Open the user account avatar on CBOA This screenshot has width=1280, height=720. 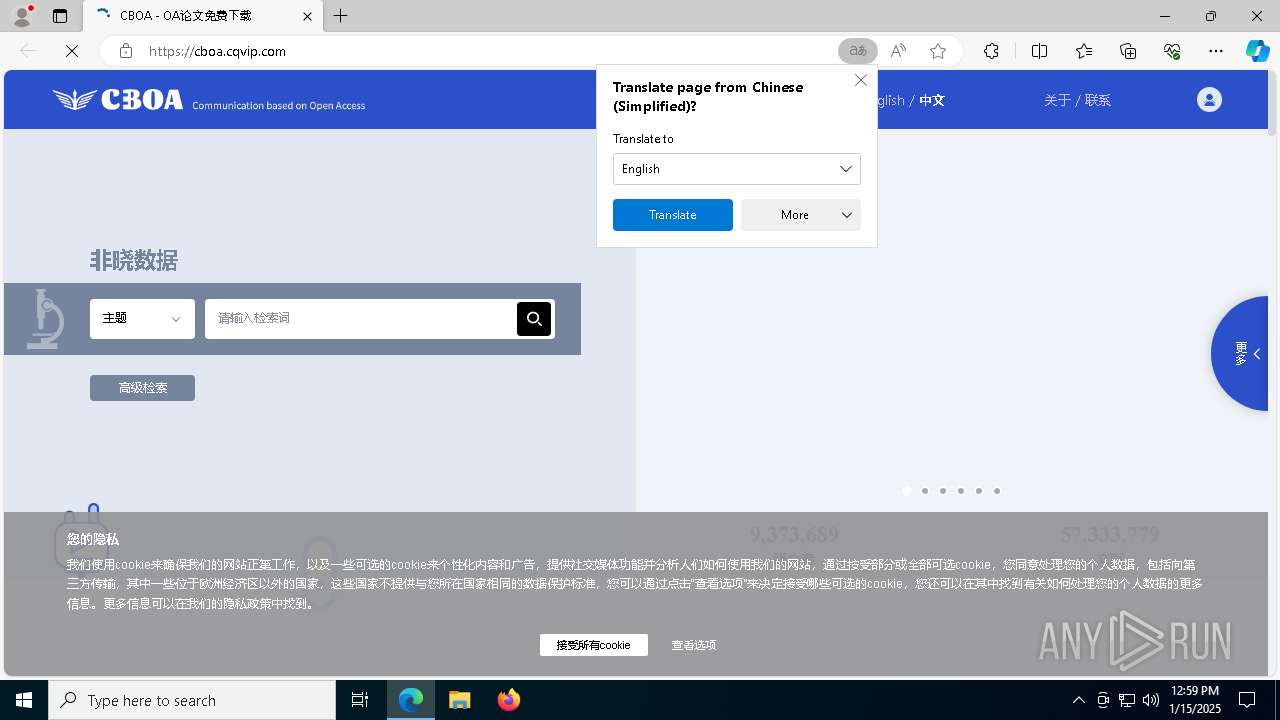coord(1209,99)
